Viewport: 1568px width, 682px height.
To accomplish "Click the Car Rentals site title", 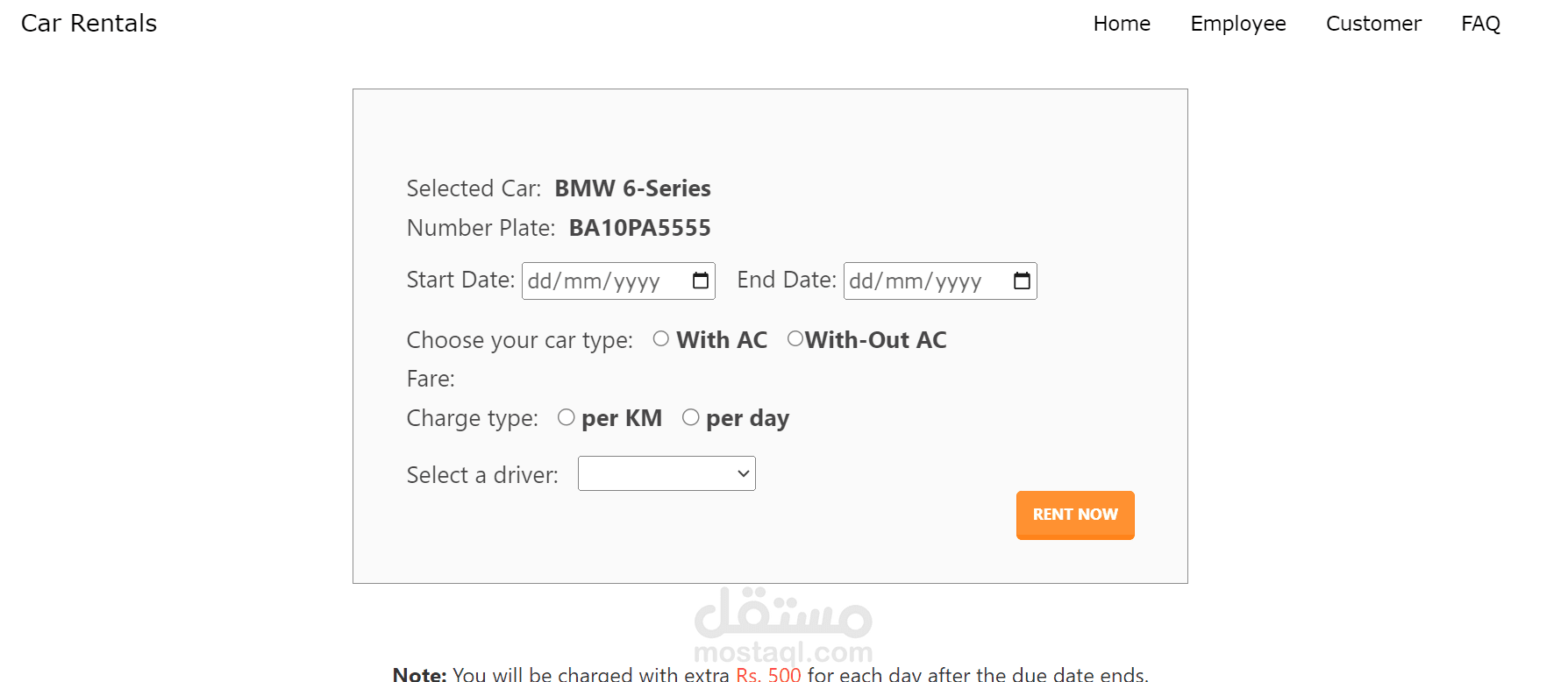I will (x=89, y=24).
